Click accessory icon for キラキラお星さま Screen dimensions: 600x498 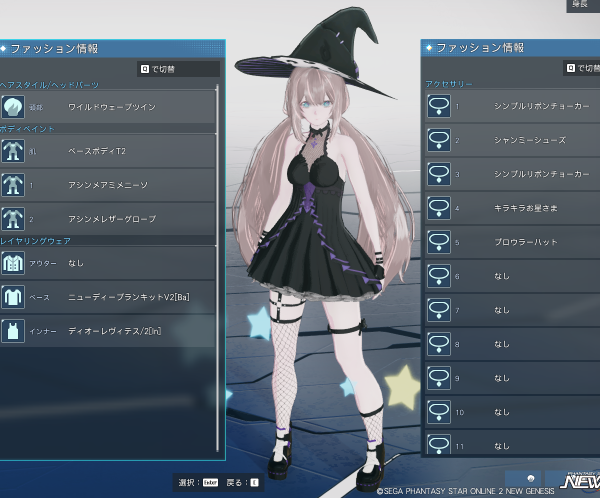point(439,208)
